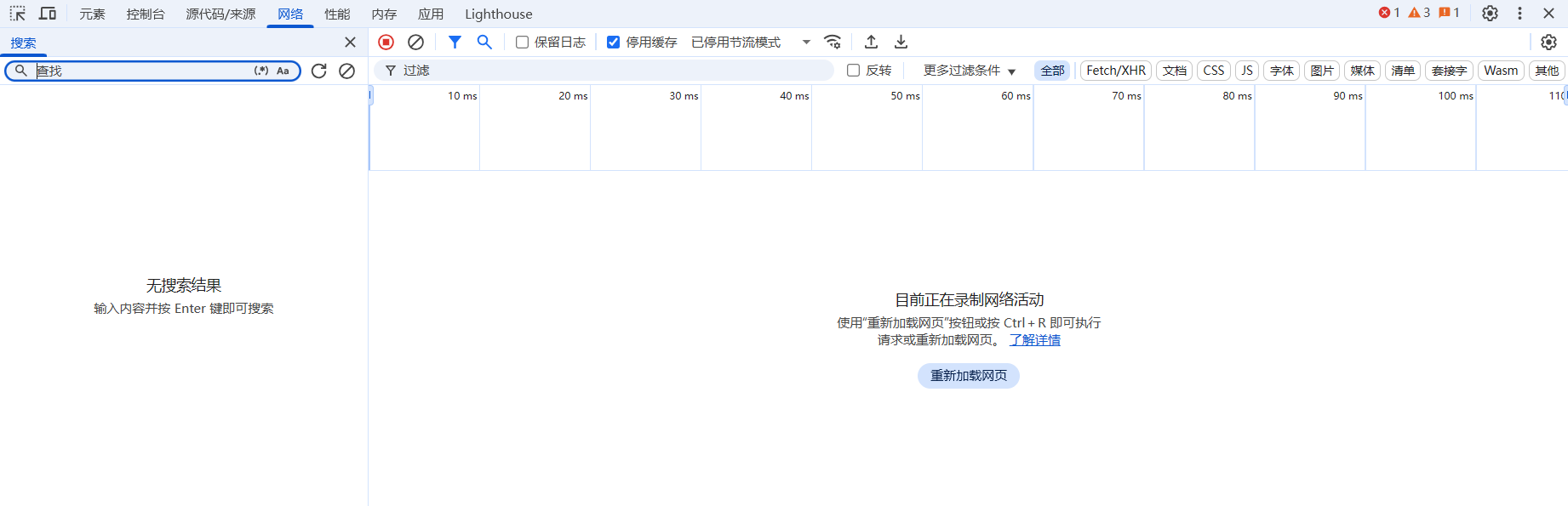Open the three-dot customize DevTools menu
Image resolution: width=1568 pixels, height=506 pixels.
(x=1519, y=14)
